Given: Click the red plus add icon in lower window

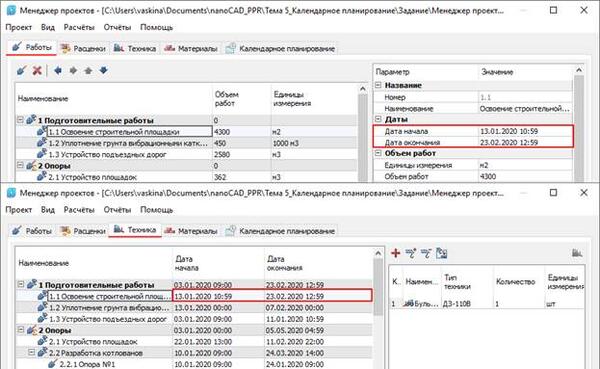Looking at the screenshot, I should (396, 253).
